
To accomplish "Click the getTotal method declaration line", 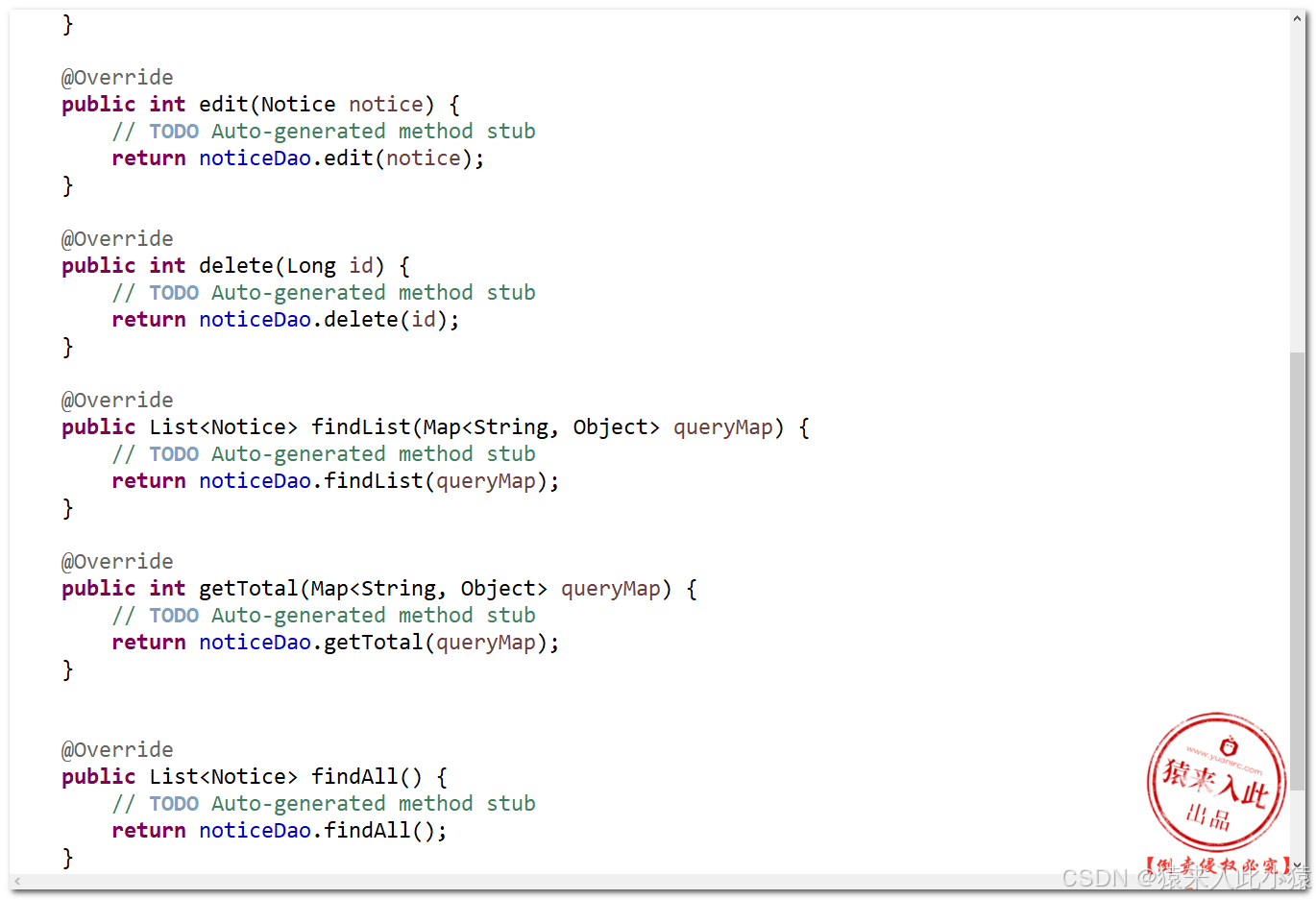I will 380,588.
